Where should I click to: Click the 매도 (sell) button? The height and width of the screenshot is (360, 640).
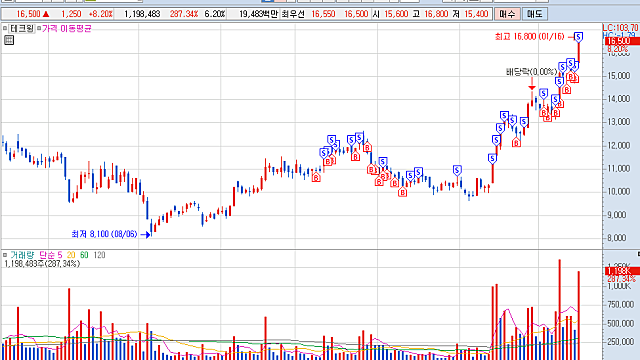tap(534, 14)
